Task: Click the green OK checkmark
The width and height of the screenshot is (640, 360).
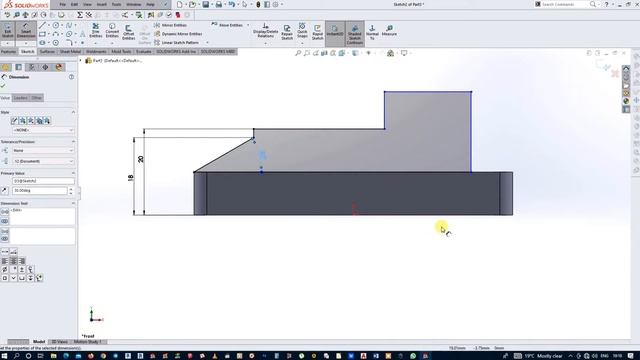Action: click(x=3, y=86)
